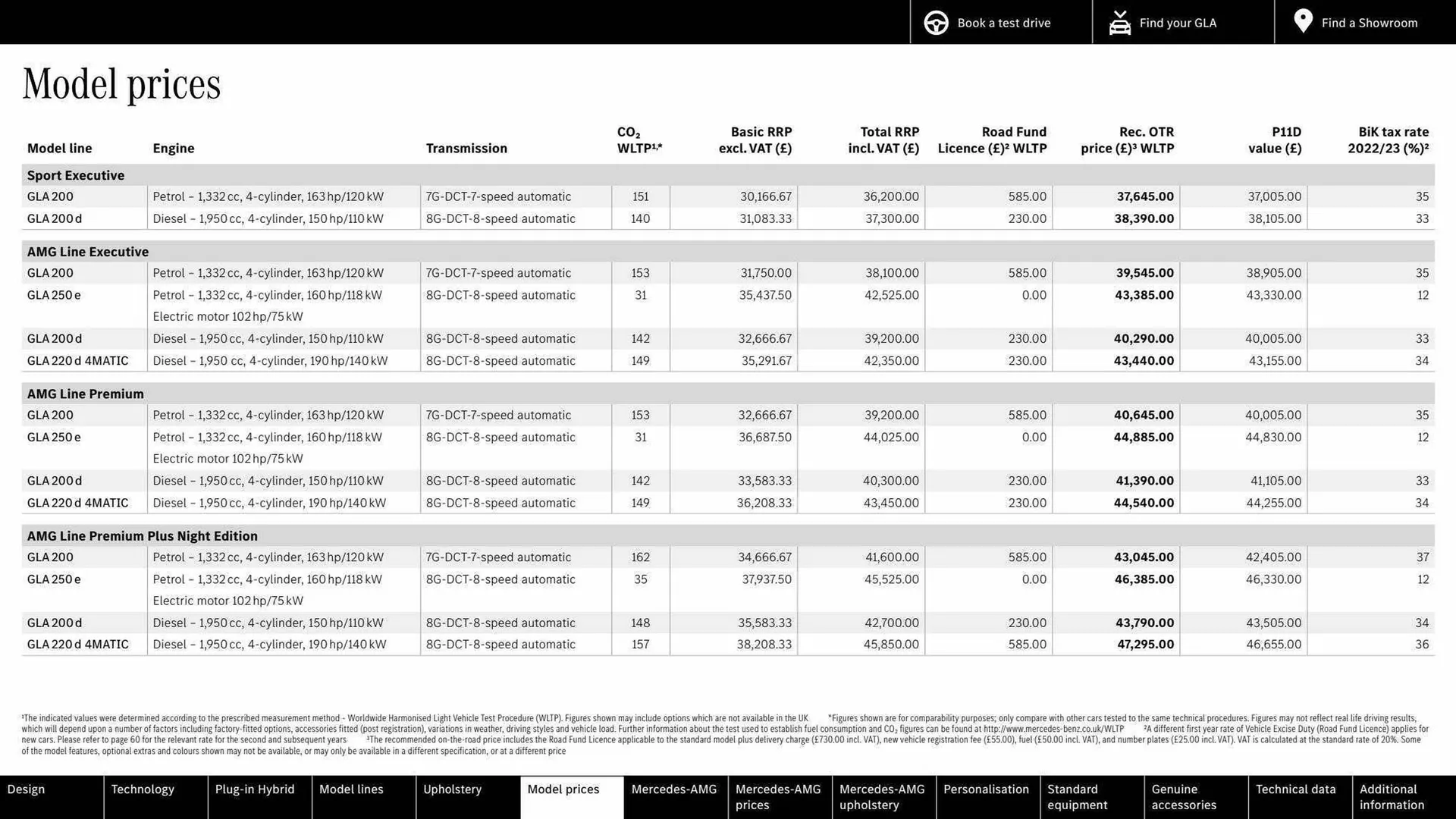Open the Mercedes-AMG tab

point(674,797)
